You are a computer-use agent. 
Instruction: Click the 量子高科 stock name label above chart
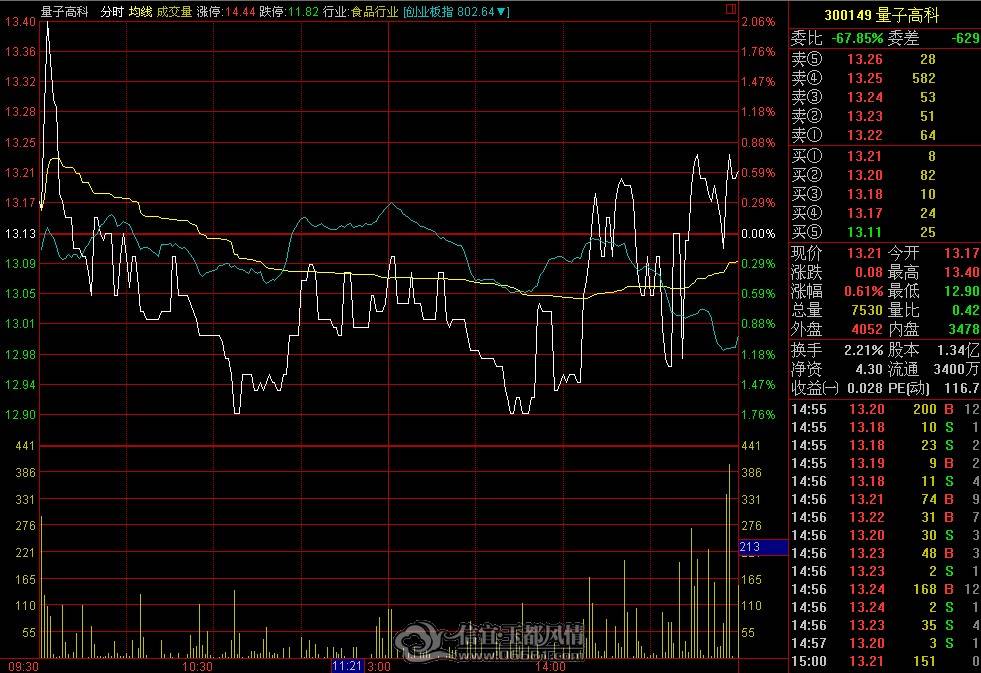click(64, 11)
